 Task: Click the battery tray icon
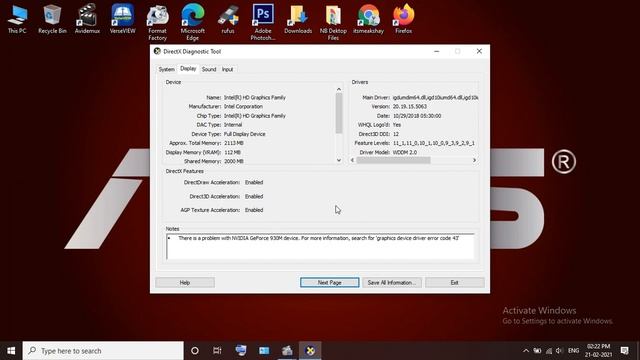(538, 351)
